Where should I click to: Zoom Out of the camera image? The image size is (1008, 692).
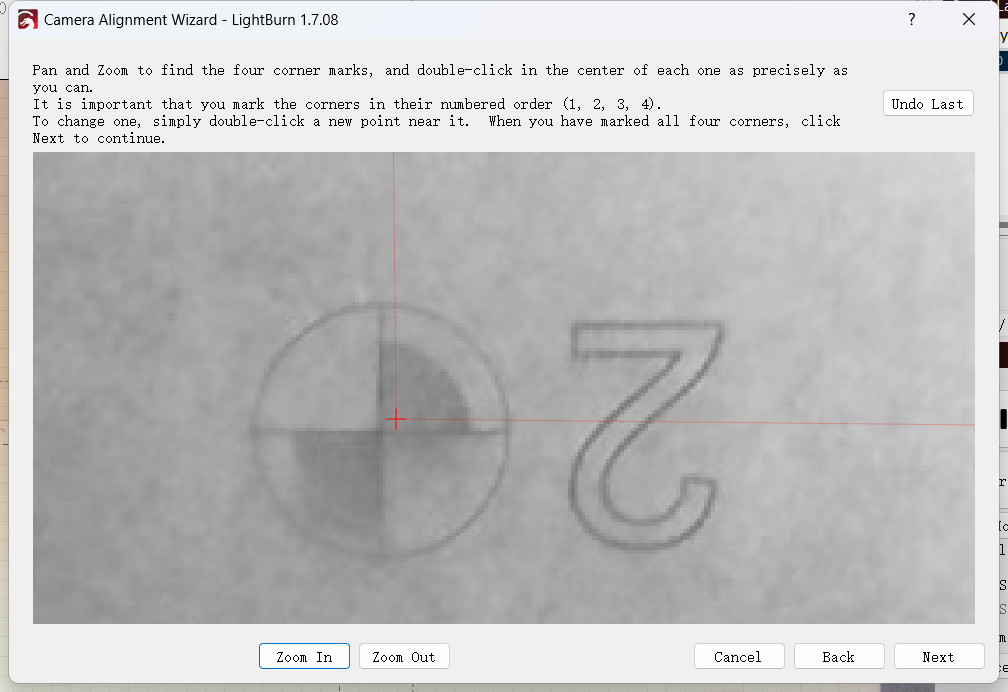point(404,657)
